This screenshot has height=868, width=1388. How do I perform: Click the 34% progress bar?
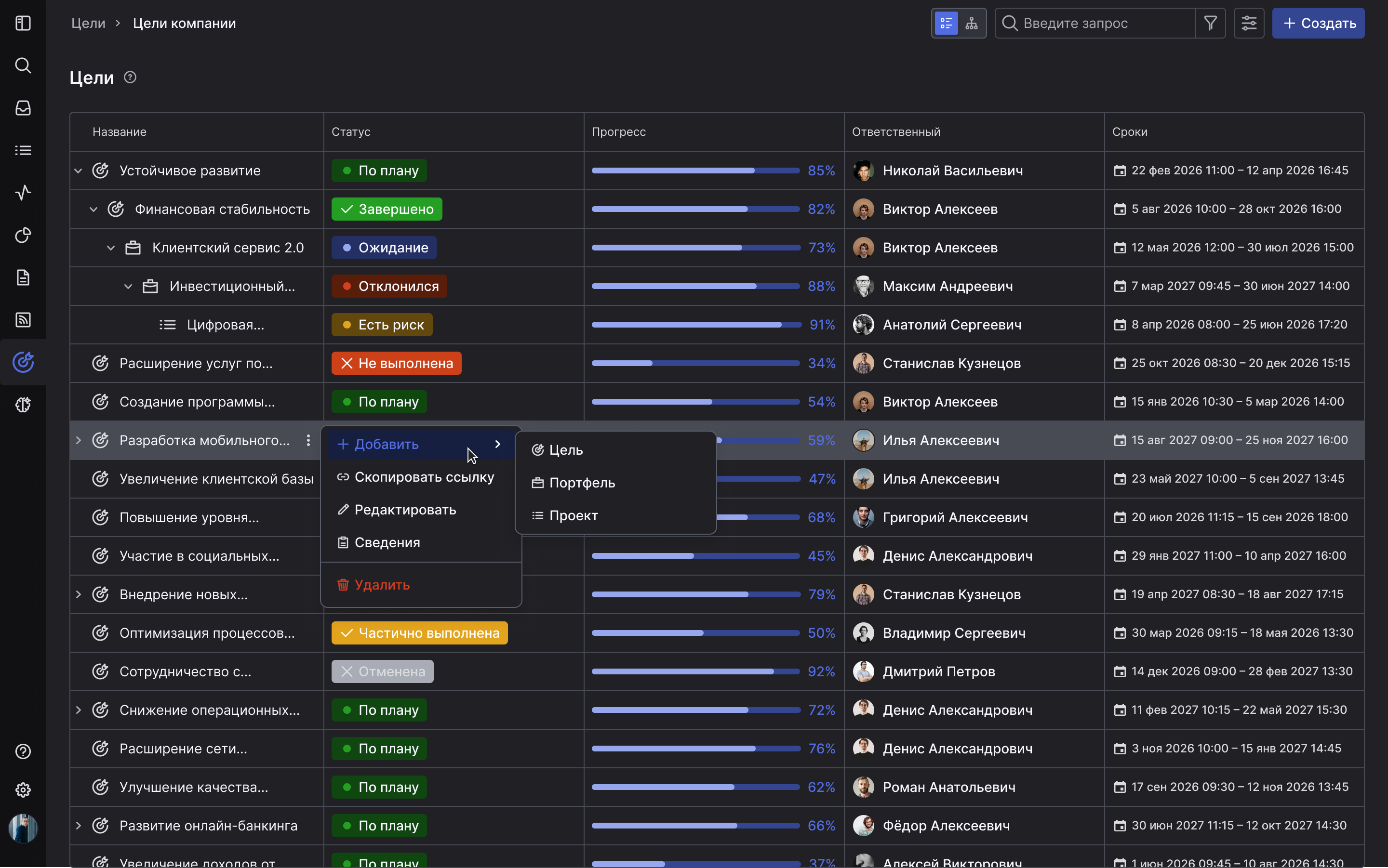click(695, 363)
